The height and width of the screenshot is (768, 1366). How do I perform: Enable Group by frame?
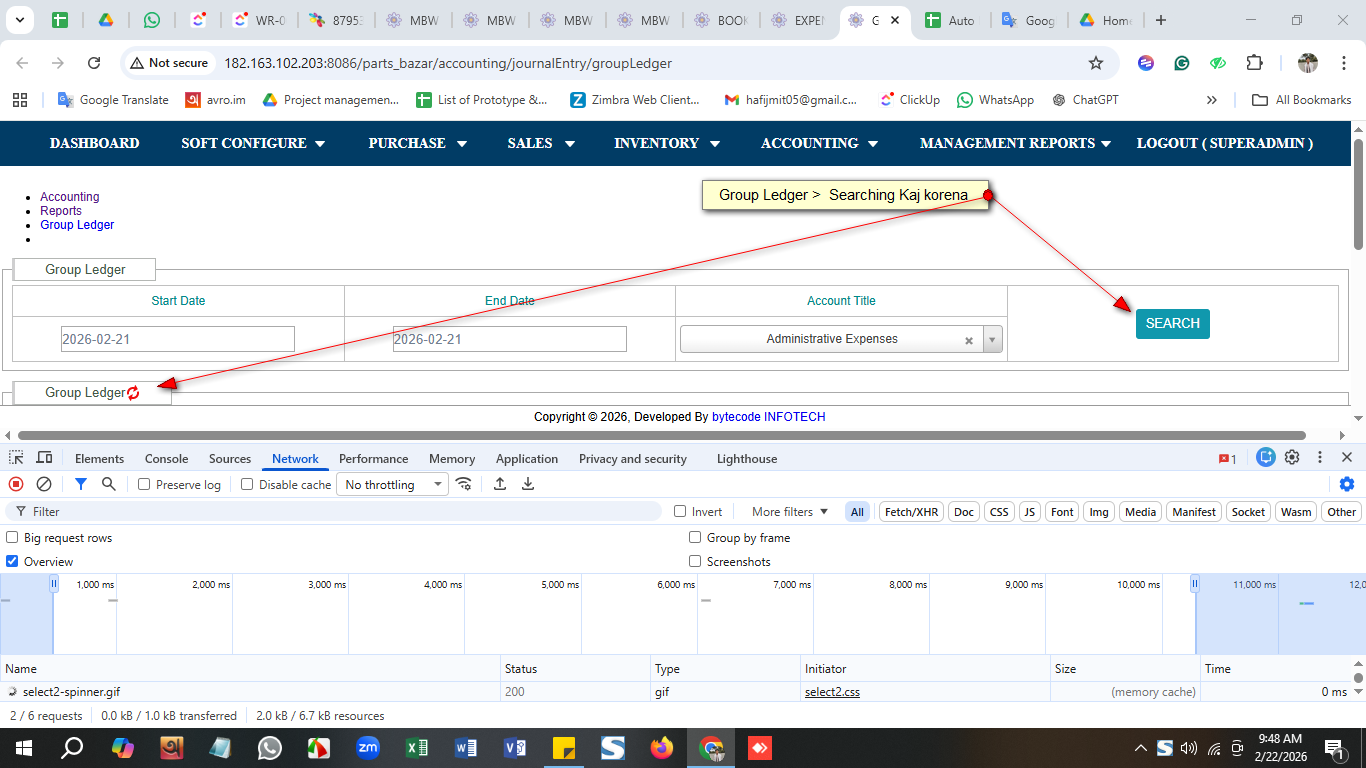(x=695, y=538)
